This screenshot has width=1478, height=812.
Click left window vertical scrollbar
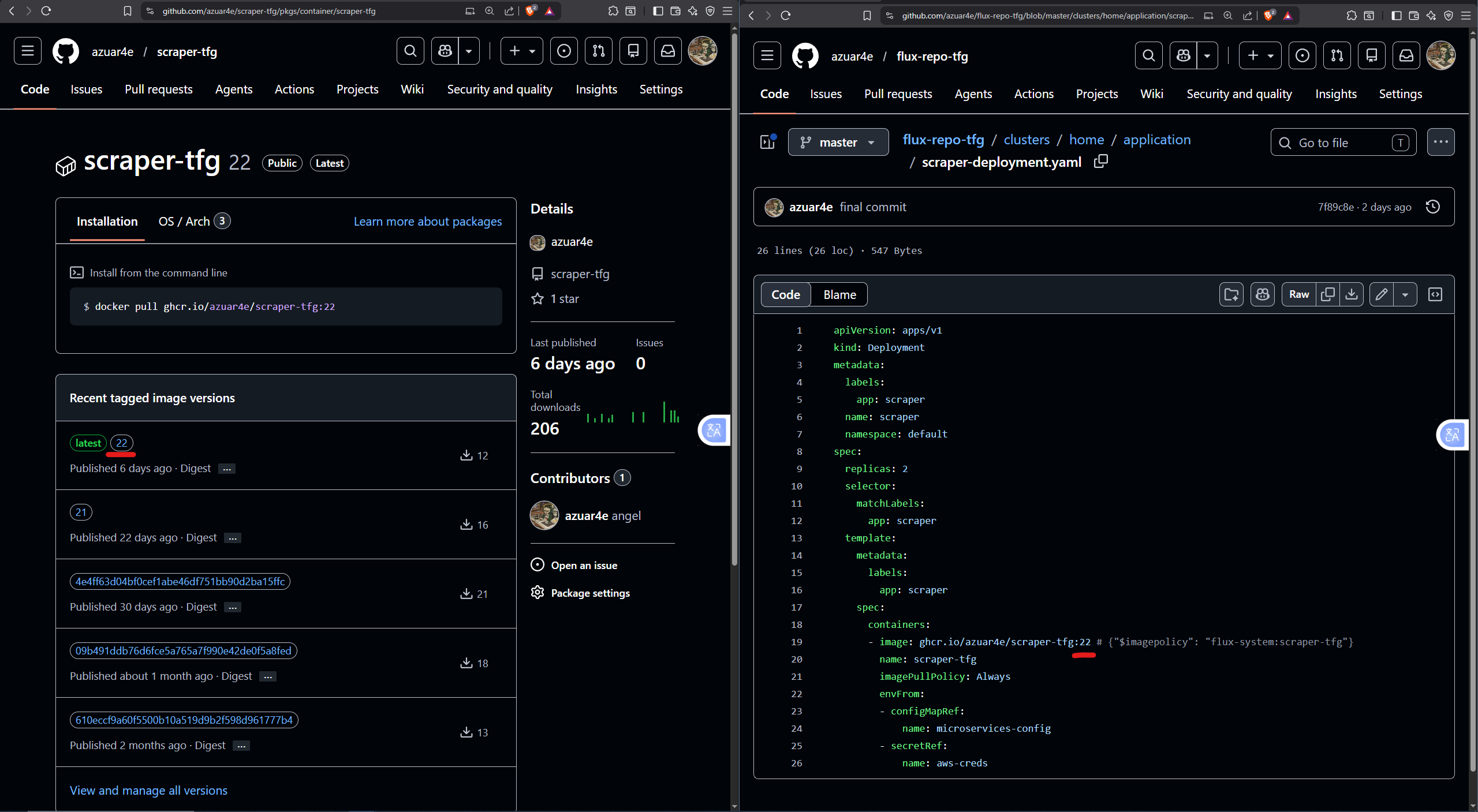[734, 300]
